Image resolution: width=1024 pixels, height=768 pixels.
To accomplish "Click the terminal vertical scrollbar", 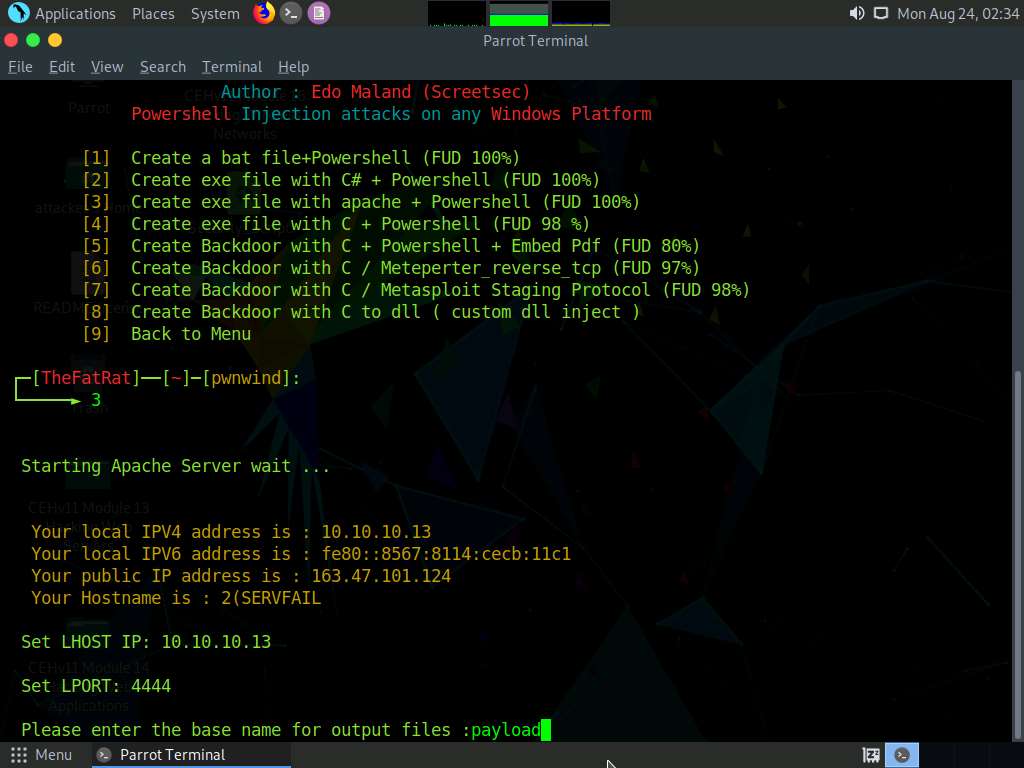I will (1017, 554).
